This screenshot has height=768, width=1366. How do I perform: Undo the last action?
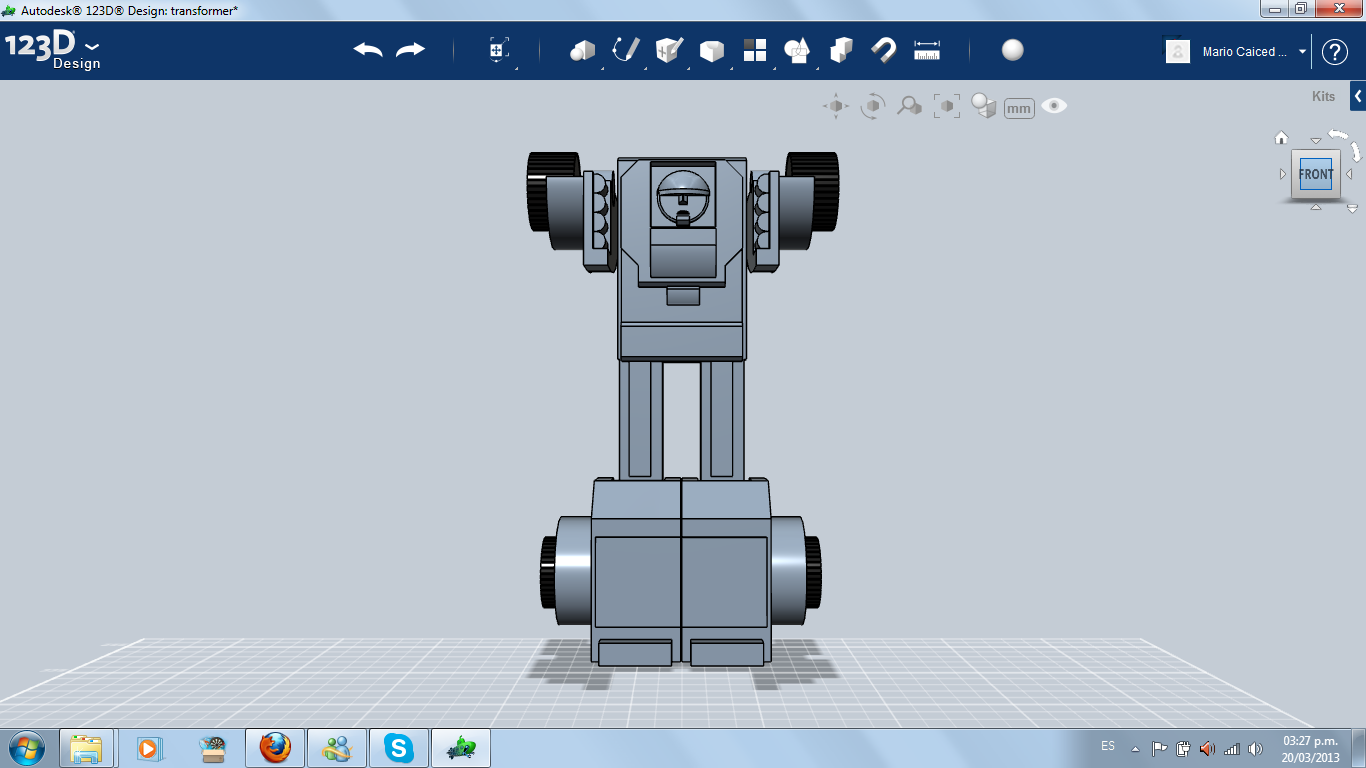coord(368,50)
